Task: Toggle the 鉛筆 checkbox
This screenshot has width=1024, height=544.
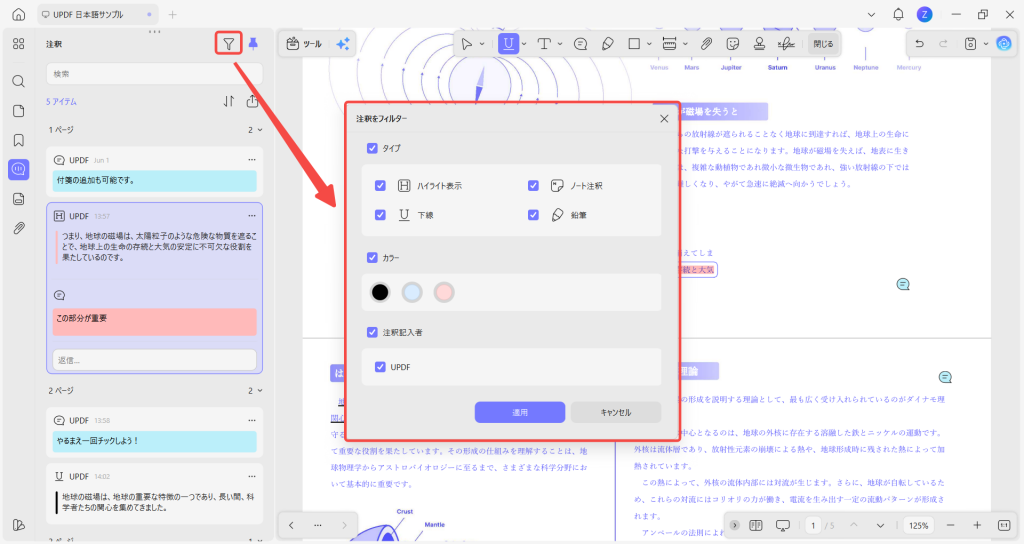Action: 534,215
